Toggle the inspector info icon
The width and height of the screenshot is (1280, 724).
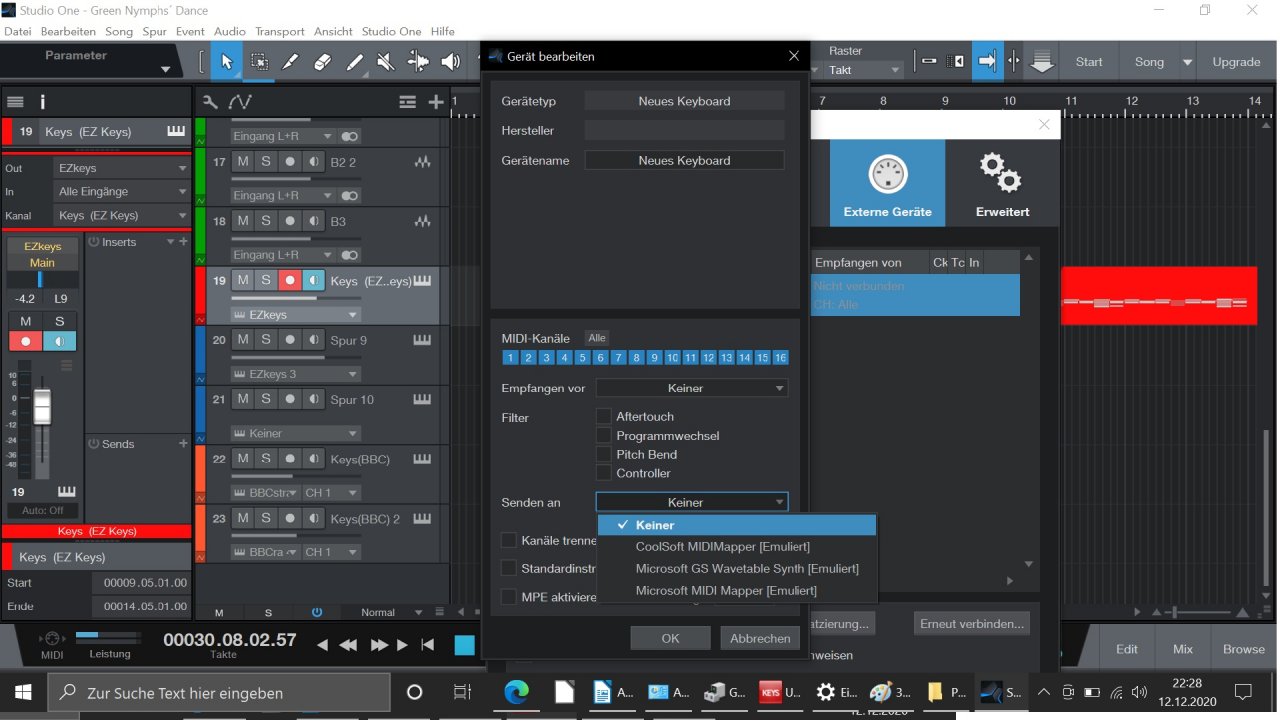(x=42, y=102)
